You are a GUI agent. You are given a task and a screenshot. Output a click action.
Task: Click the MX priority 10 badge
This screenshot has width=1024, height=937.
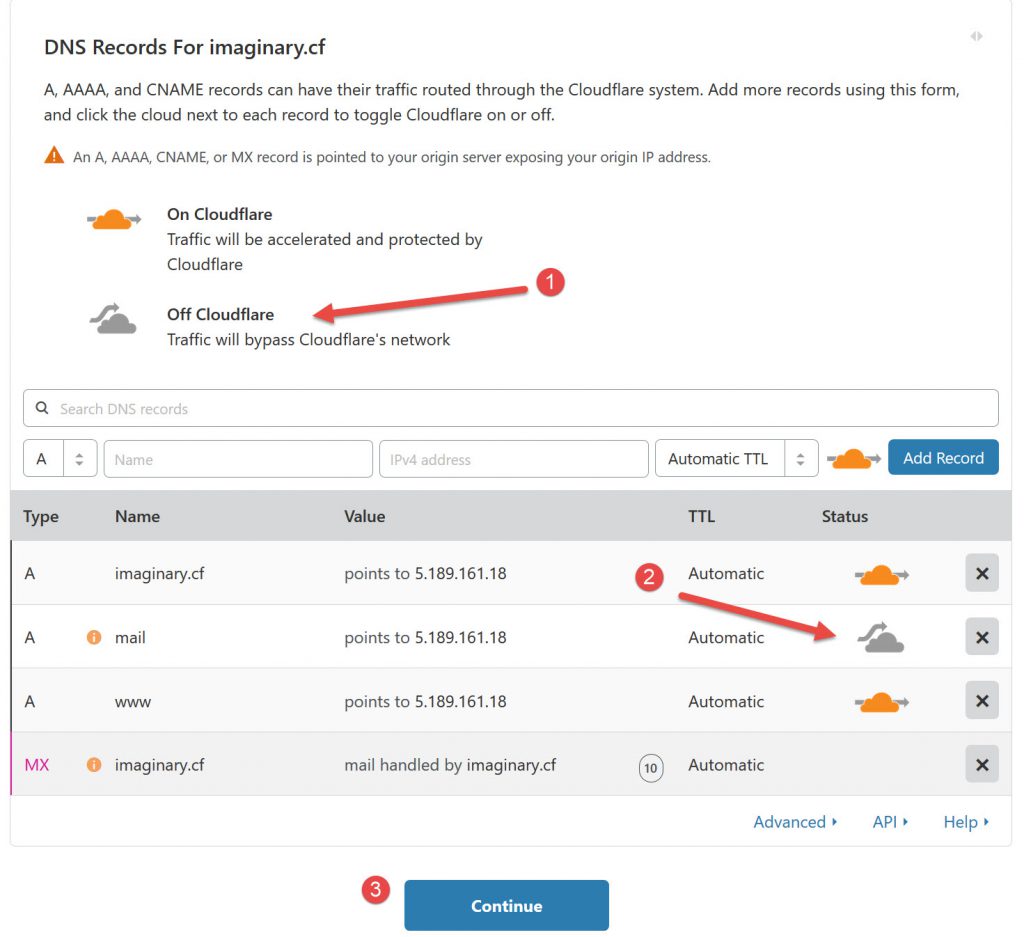coord(651,768)
